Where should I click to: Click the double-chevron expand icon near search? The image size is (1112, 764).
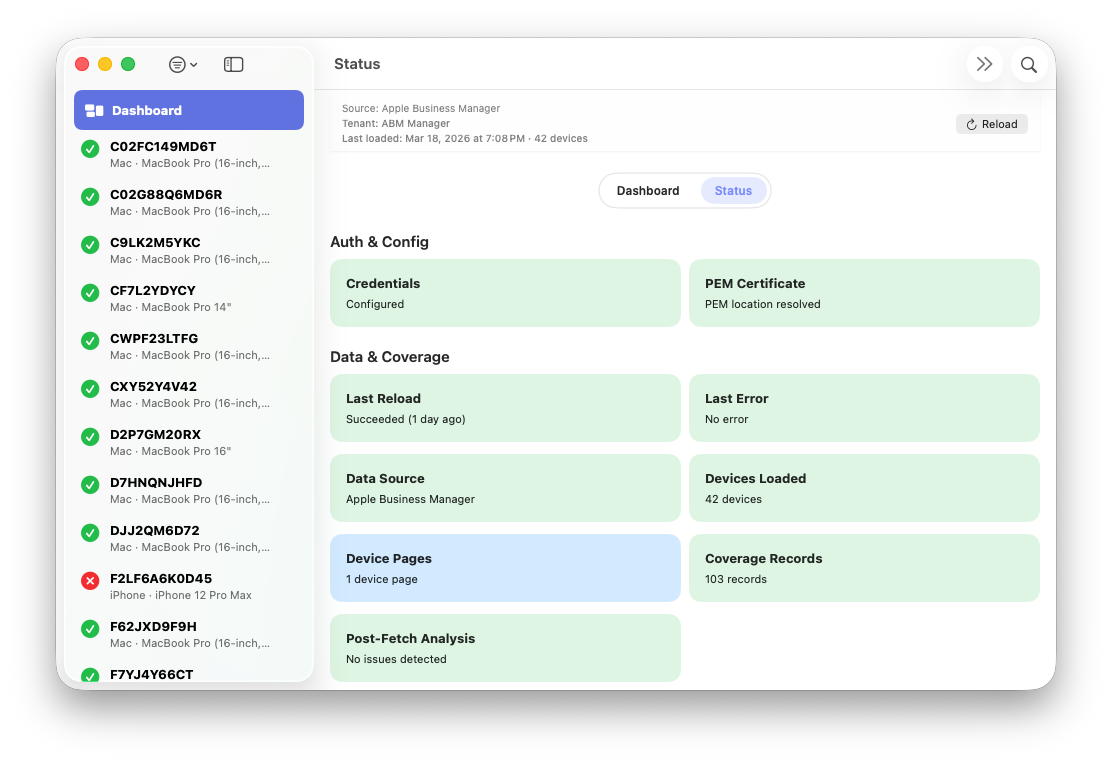pos(984,64)
